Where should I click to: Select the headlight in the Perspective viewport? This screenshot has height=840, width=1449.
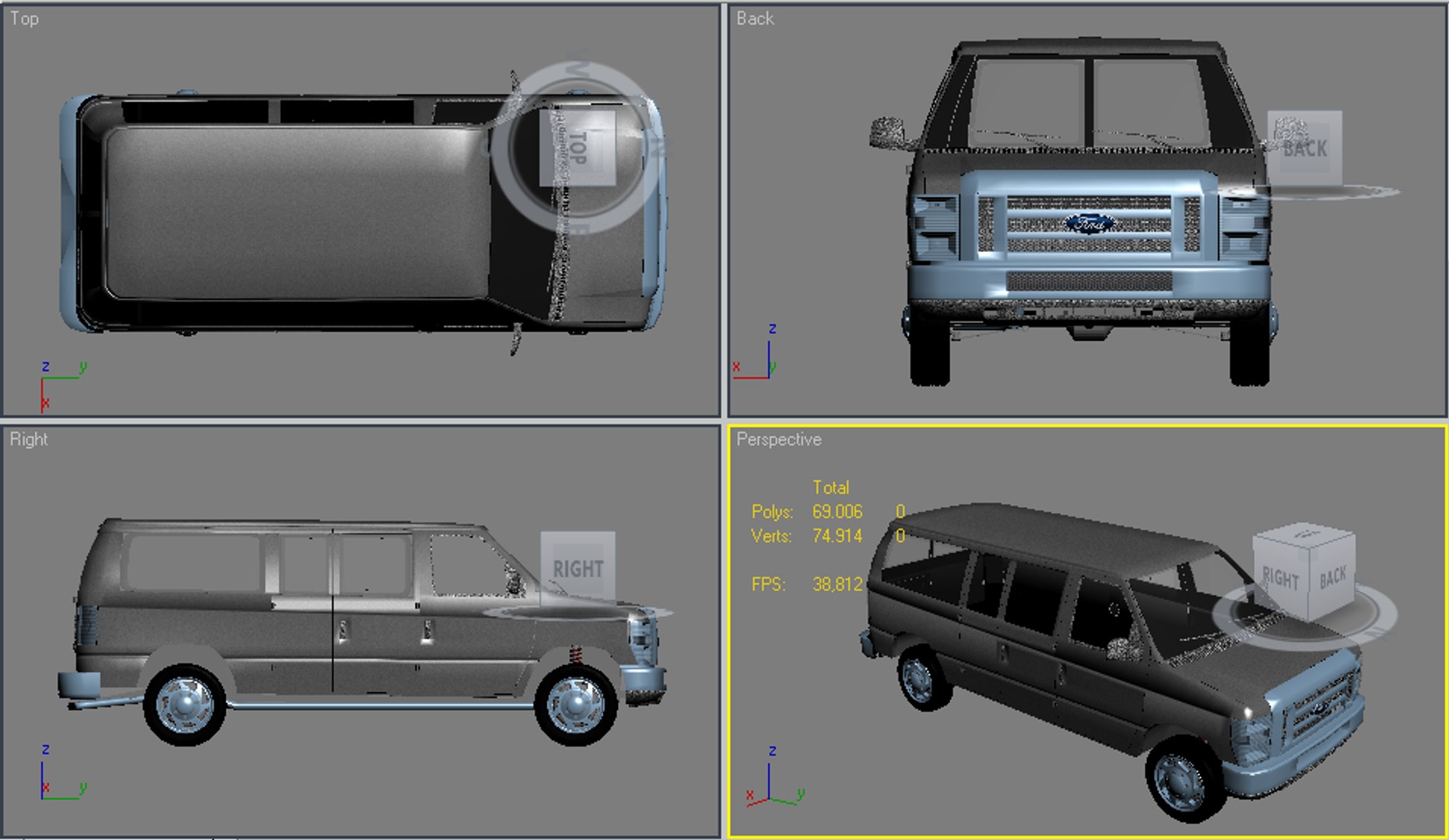tap(1251, 739)
